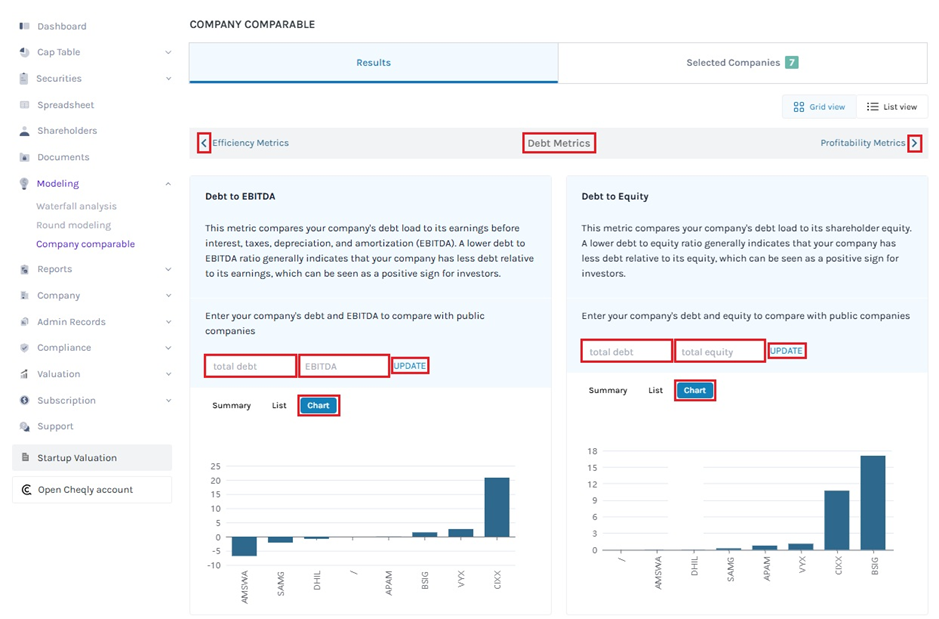Click the Support icon in sidebar
939x619 pixels.
[24, 426]
